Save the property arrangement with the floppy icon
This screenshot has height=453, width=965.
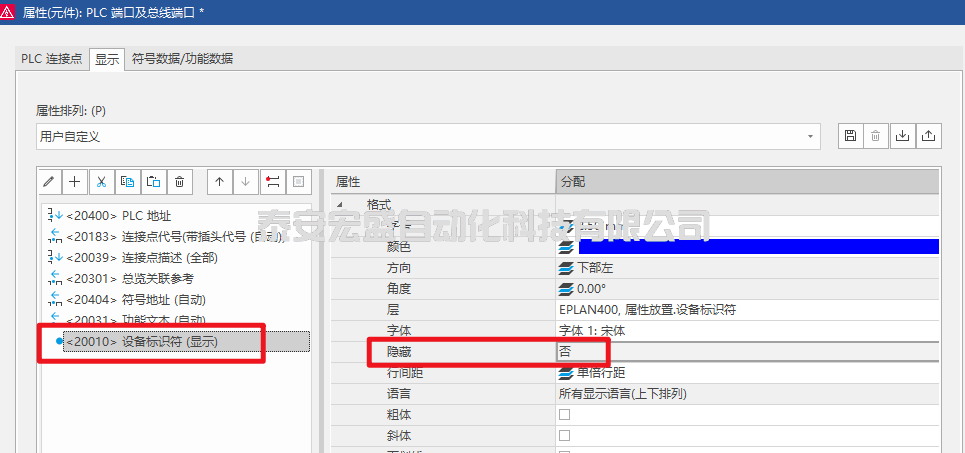(x=850, y=136)
